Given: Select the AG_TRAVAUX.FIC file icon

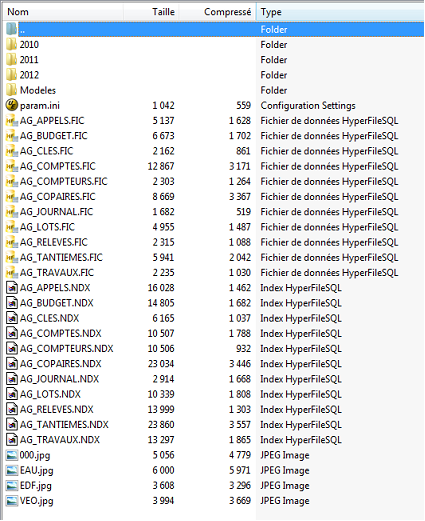Looking at the screenshot, I should [12, 273].
